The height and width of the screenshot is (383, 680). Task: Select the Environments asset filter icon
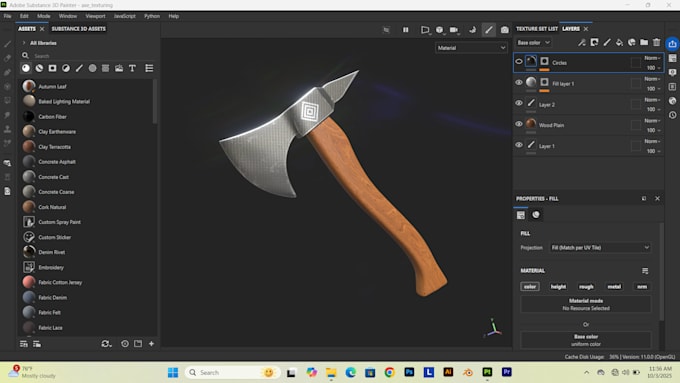(119, 68)
